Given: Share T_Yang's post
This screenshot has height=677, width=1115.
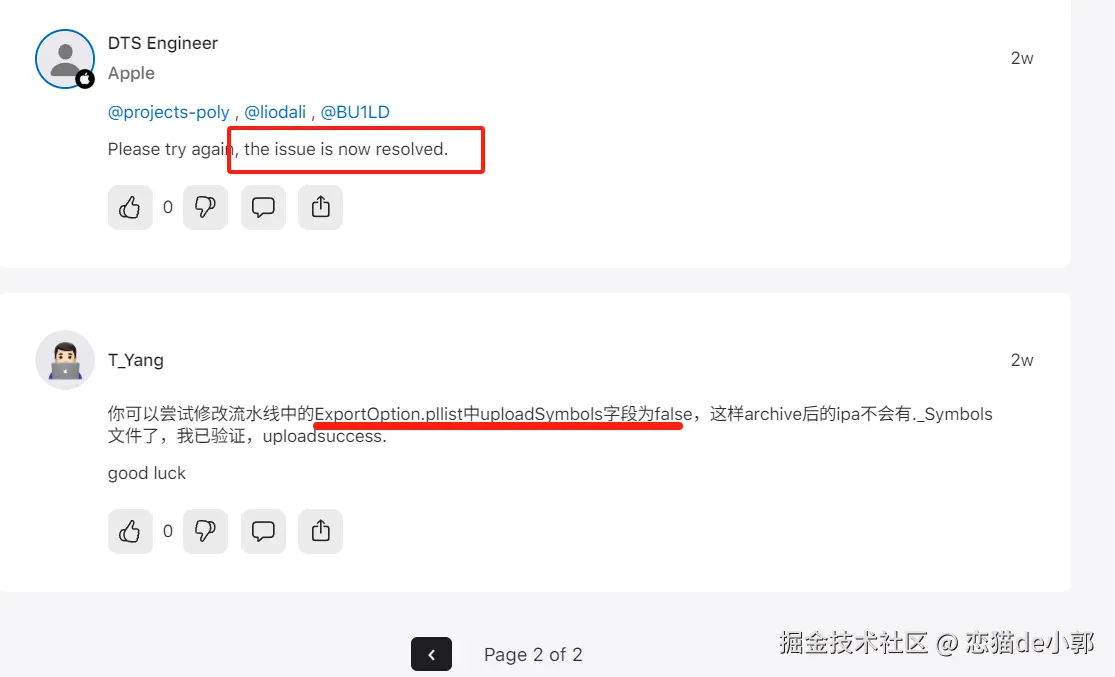Looking at the screenshot, I should pos(321,531).
